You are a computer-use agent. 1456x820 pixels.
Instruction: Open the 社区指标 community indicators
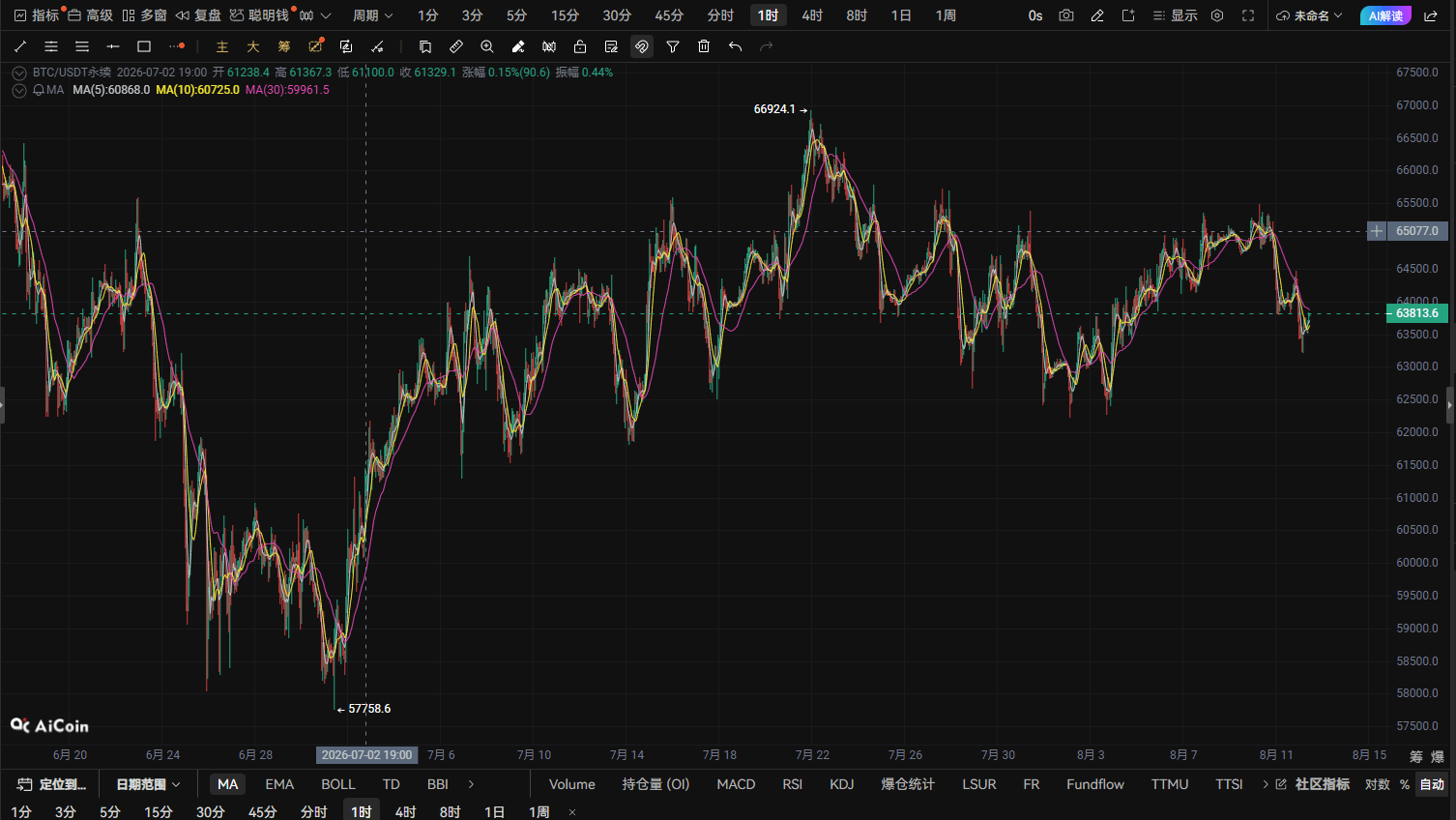1312,784
